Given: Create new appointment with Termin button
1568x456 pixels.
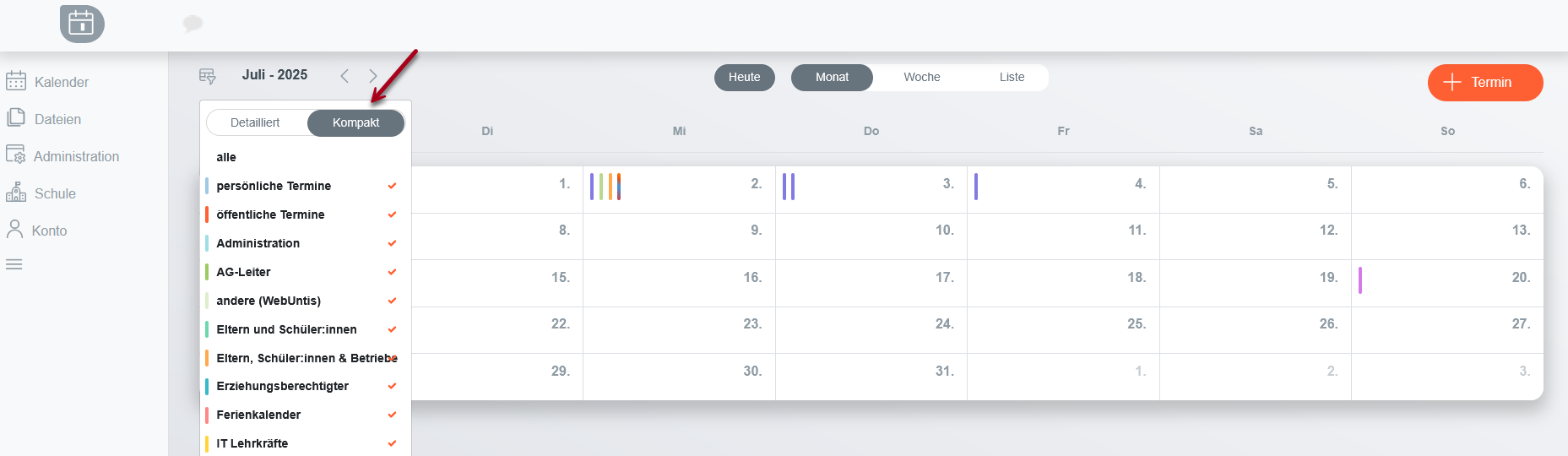Looking at the screenshot, I should (1484, 83).
